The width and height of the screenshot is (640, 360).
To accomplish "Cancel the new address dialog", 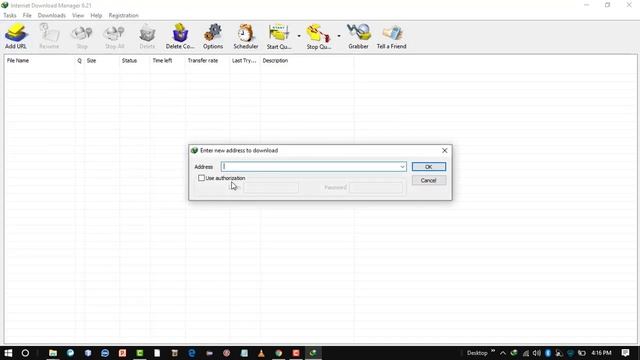I will pyautogui.click(x=429, y=180).
